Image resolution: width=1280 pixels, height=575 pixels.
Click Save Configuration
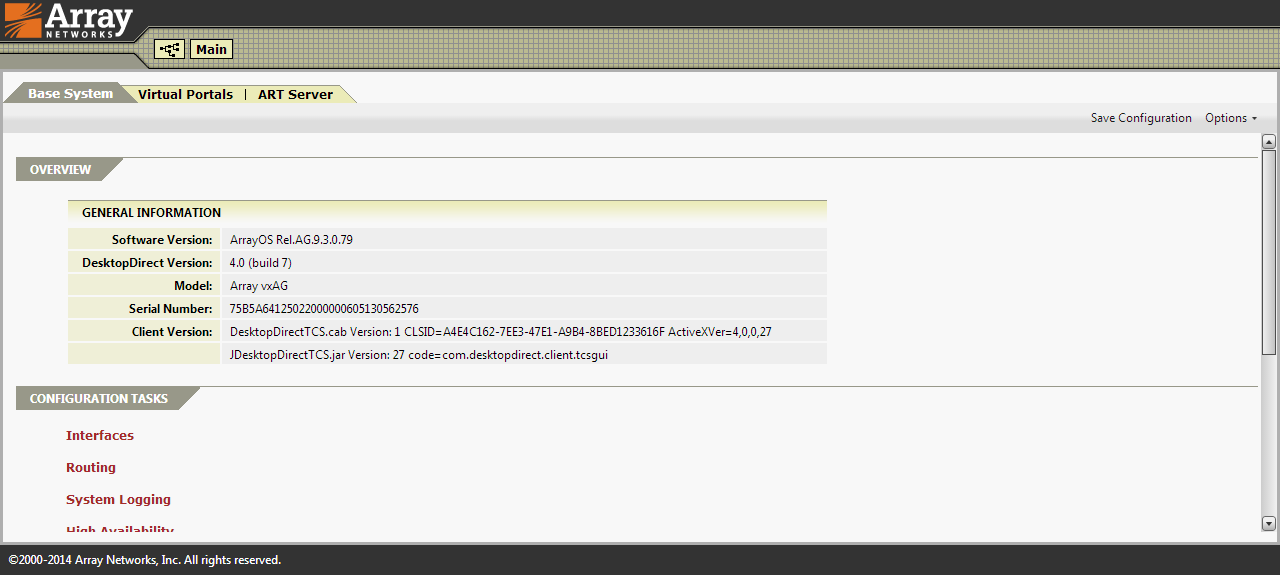(x=1141, y=118)
